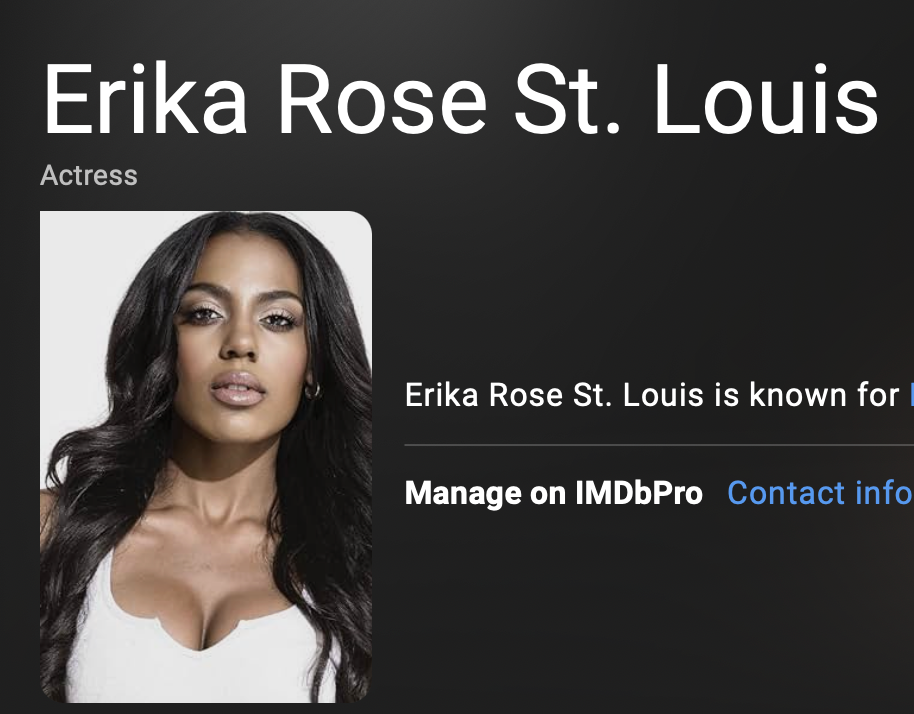914x714 pixels.
Task: Click St. in the large name heading
Action: coord(567,99)
